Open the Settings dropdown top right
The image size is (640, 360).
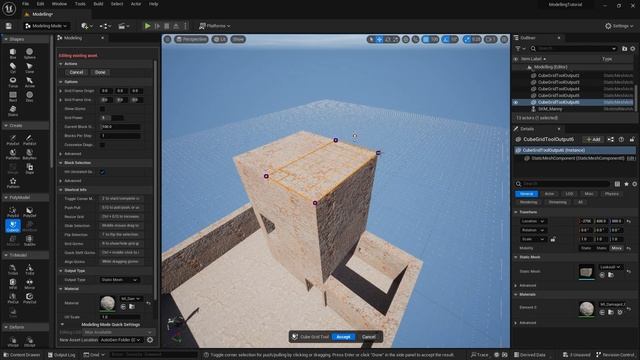619,26
